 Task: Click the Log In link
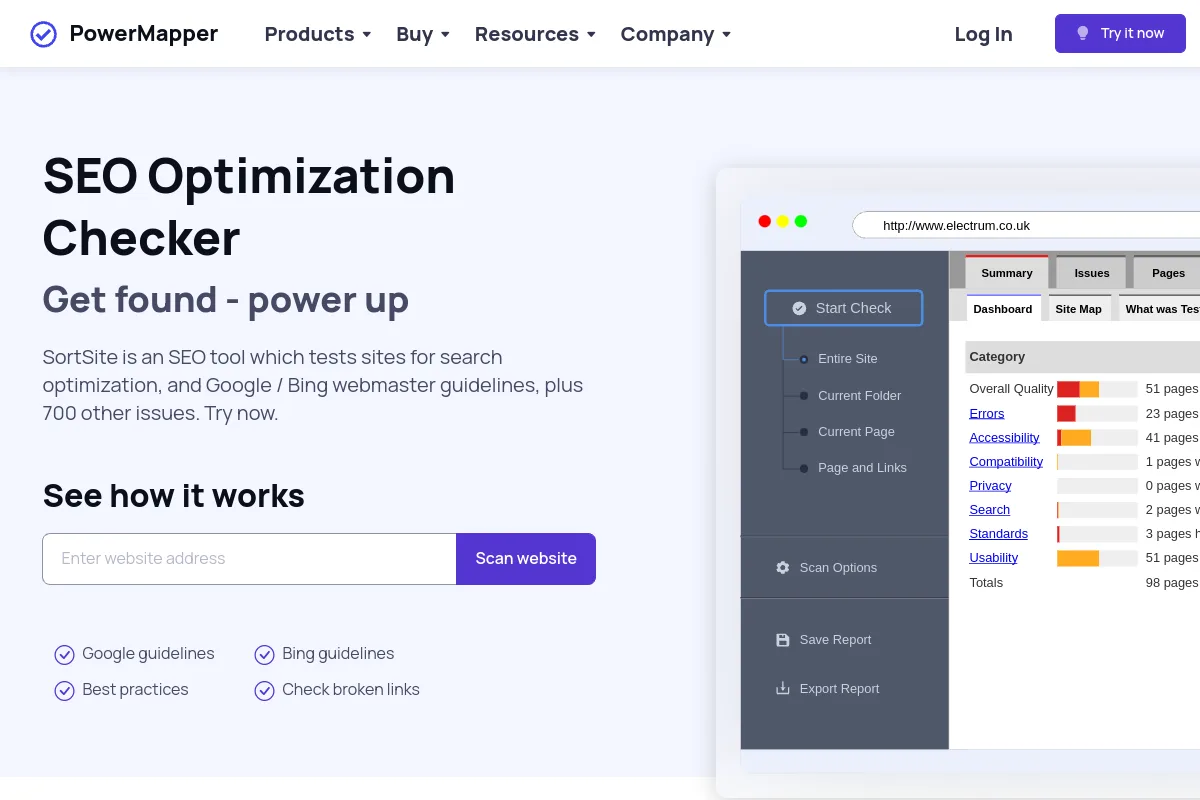pos(984,34)
